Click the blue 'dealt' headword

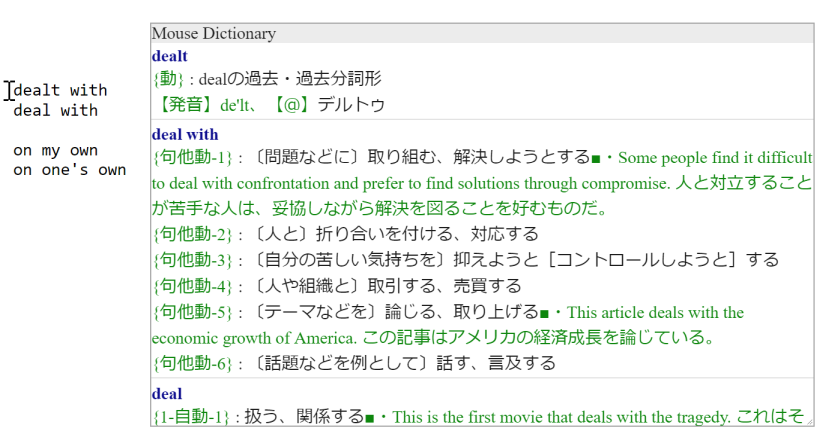point(169,57)
